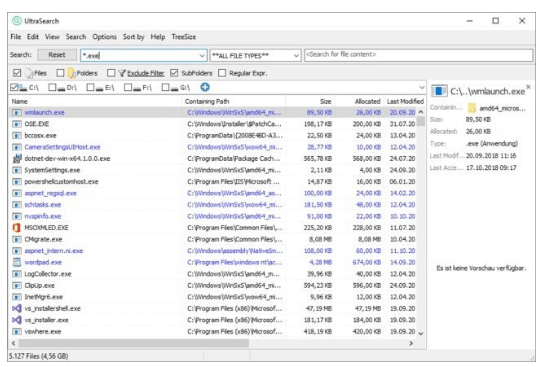Viewport: 541px width, 367px height.
Task: Click the vertical scrollbar up arrow
Action: coord(421,112)
